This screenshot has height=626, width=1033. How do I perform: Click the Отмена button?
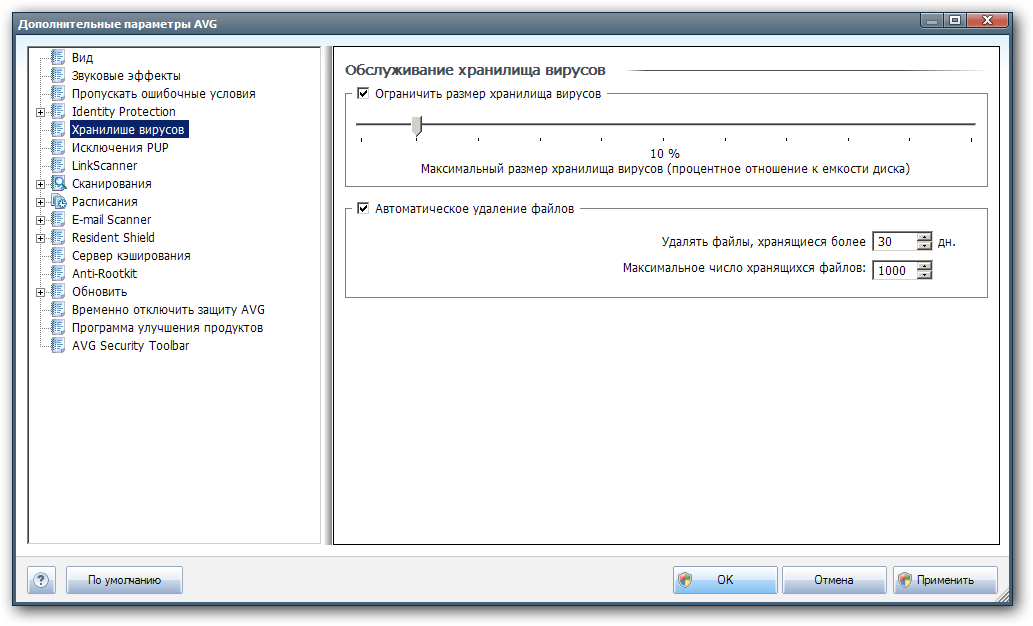tap(834, 580)
